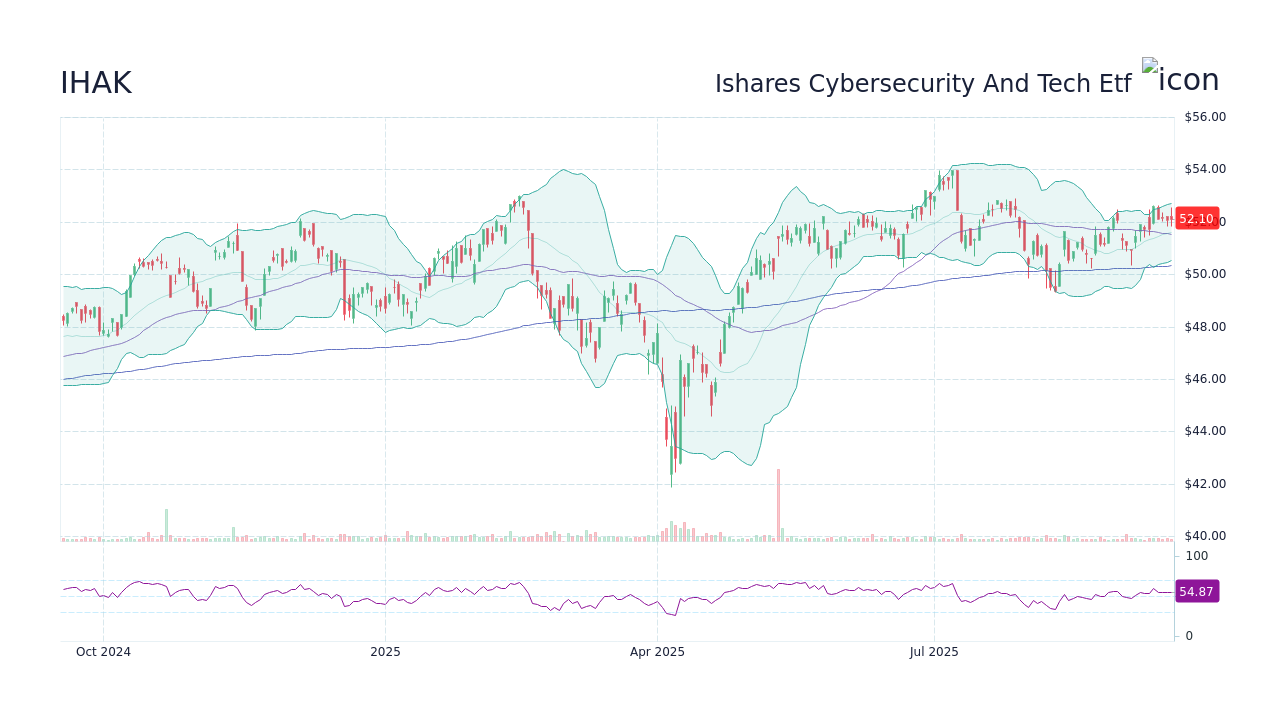Screen dimensions: 1280x720
Task: Select the purple 54.87 indicator value badge
Action: click(1196, 592)
